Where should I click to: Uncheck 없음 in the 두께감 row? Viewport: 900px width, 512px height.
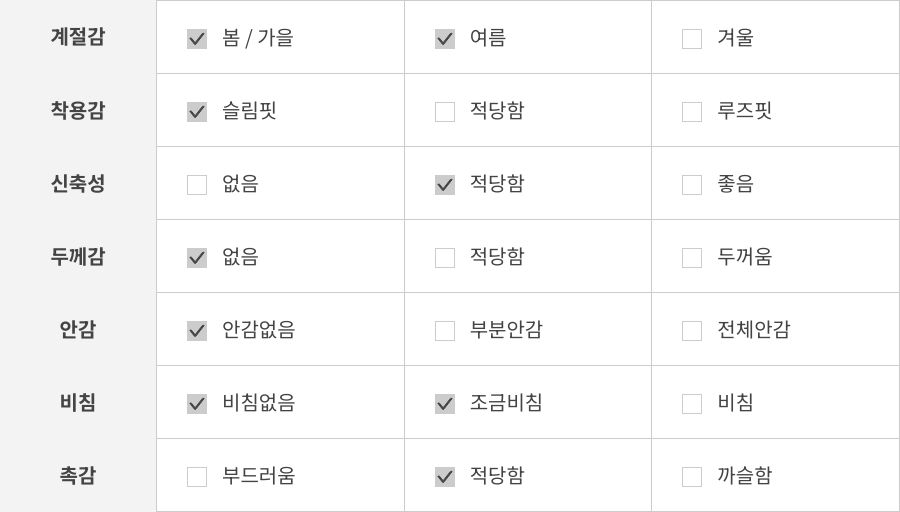197,258
